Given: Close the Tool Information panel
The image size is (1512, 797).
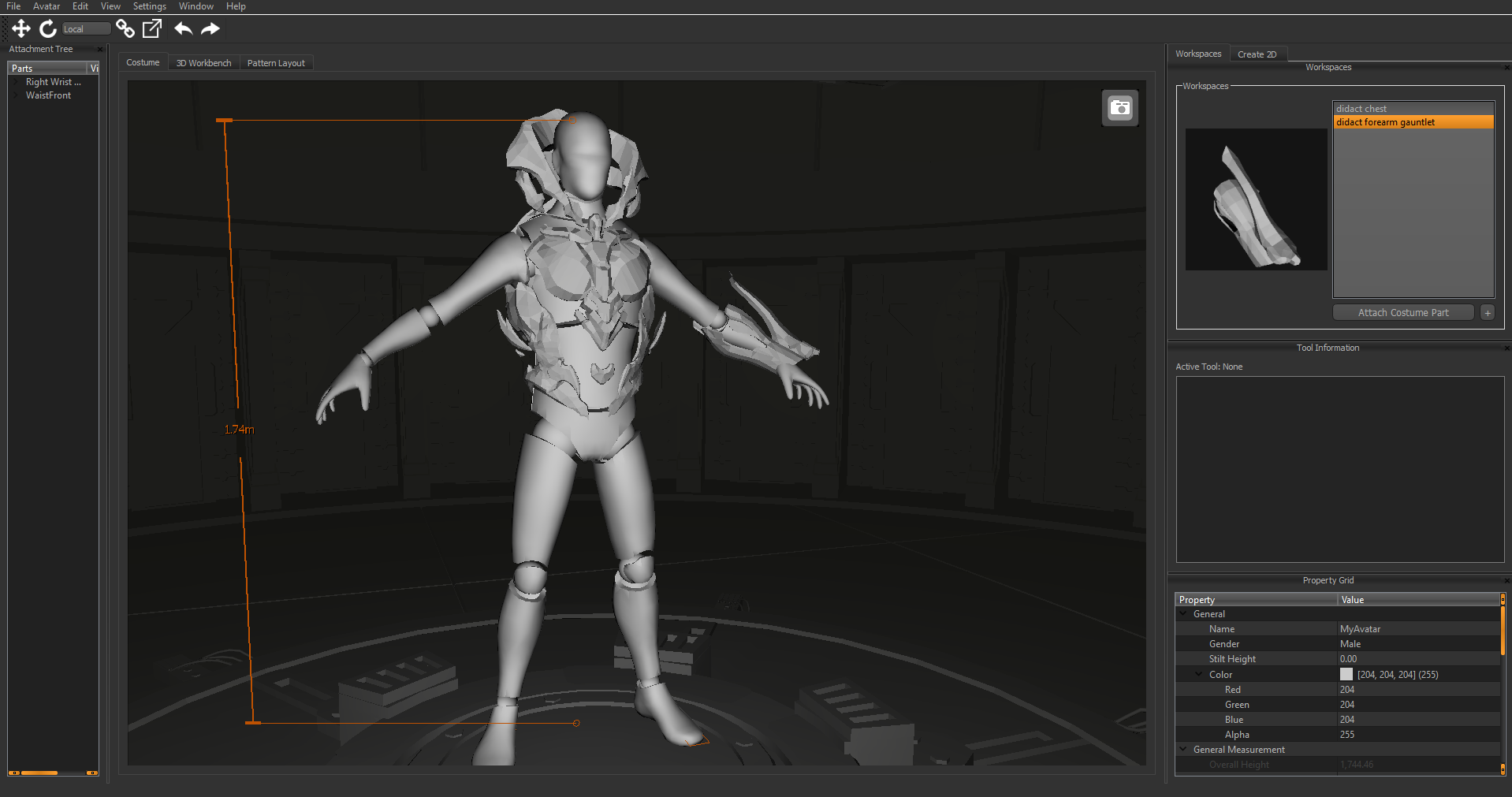Looking at the screenshot, I should [1506, 348].
